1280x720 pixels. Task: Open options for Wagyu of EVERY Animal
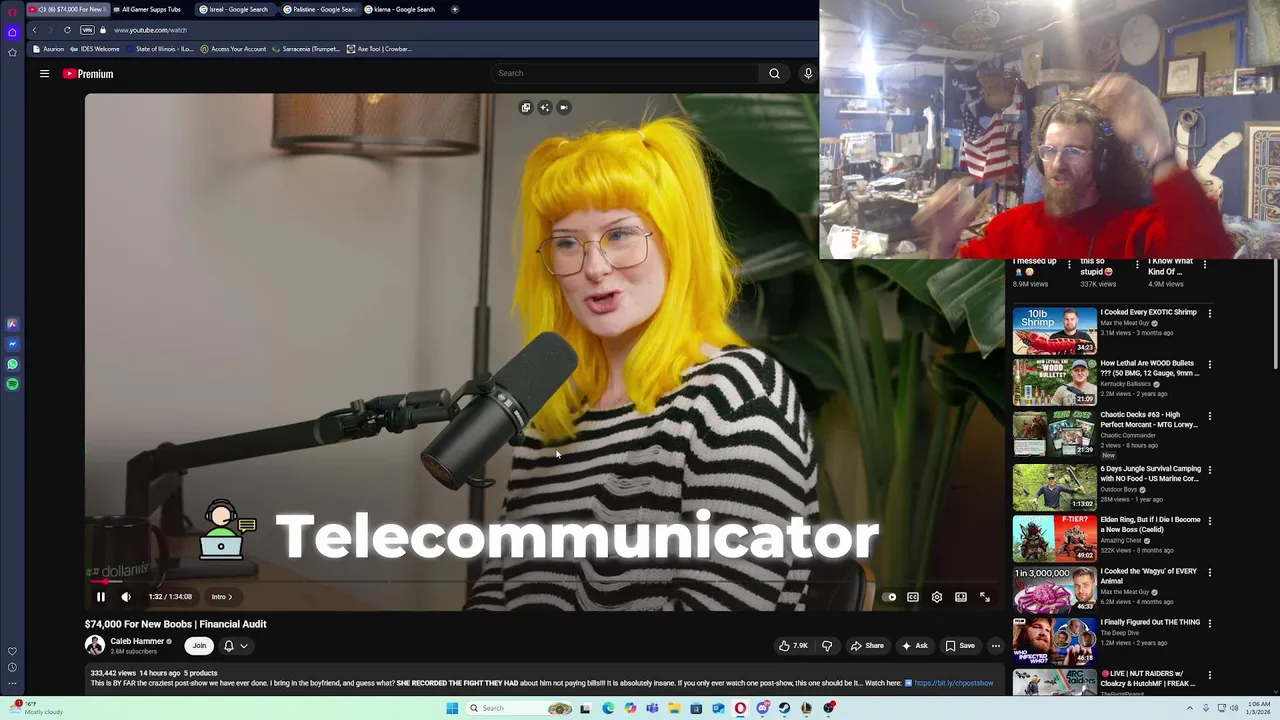[1210, 573]
